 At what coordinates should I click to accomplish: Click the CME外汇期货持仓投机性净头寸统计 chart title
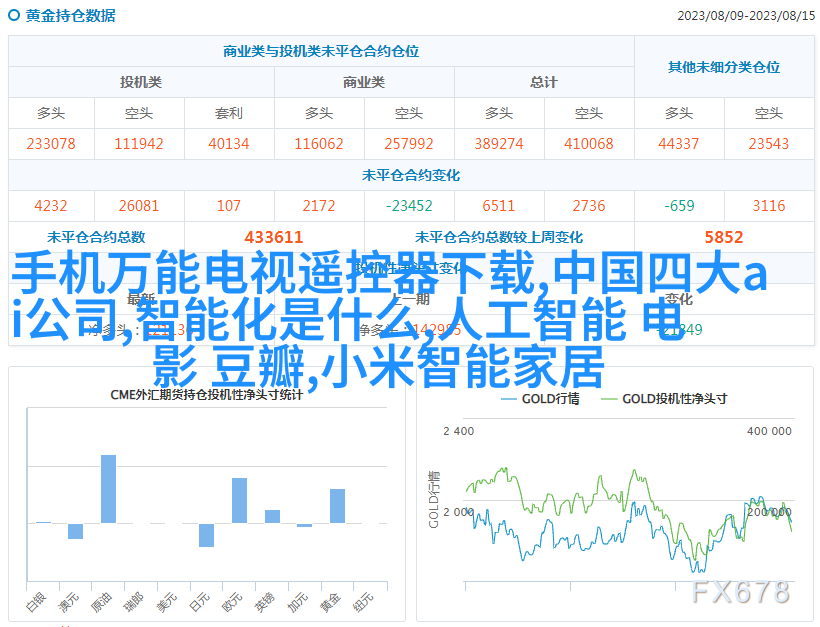[207, 395]
